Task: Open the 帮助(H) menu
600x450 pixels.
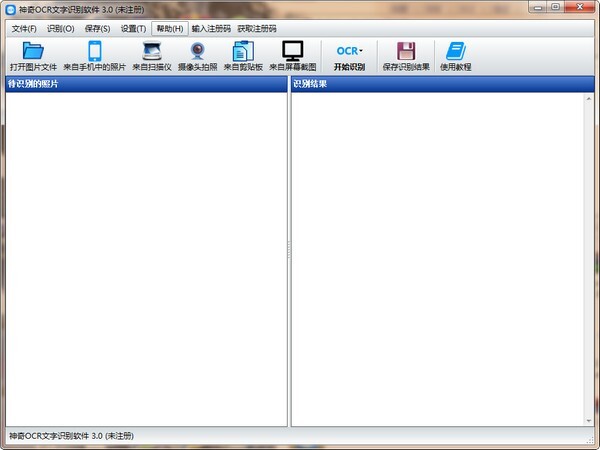Action: [x=169, y=29]
